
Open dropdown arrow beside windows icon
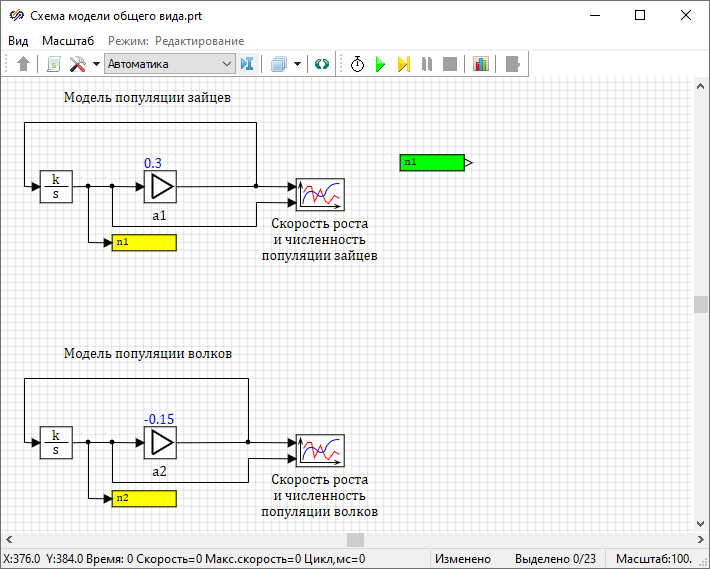[x=297, y=64]
